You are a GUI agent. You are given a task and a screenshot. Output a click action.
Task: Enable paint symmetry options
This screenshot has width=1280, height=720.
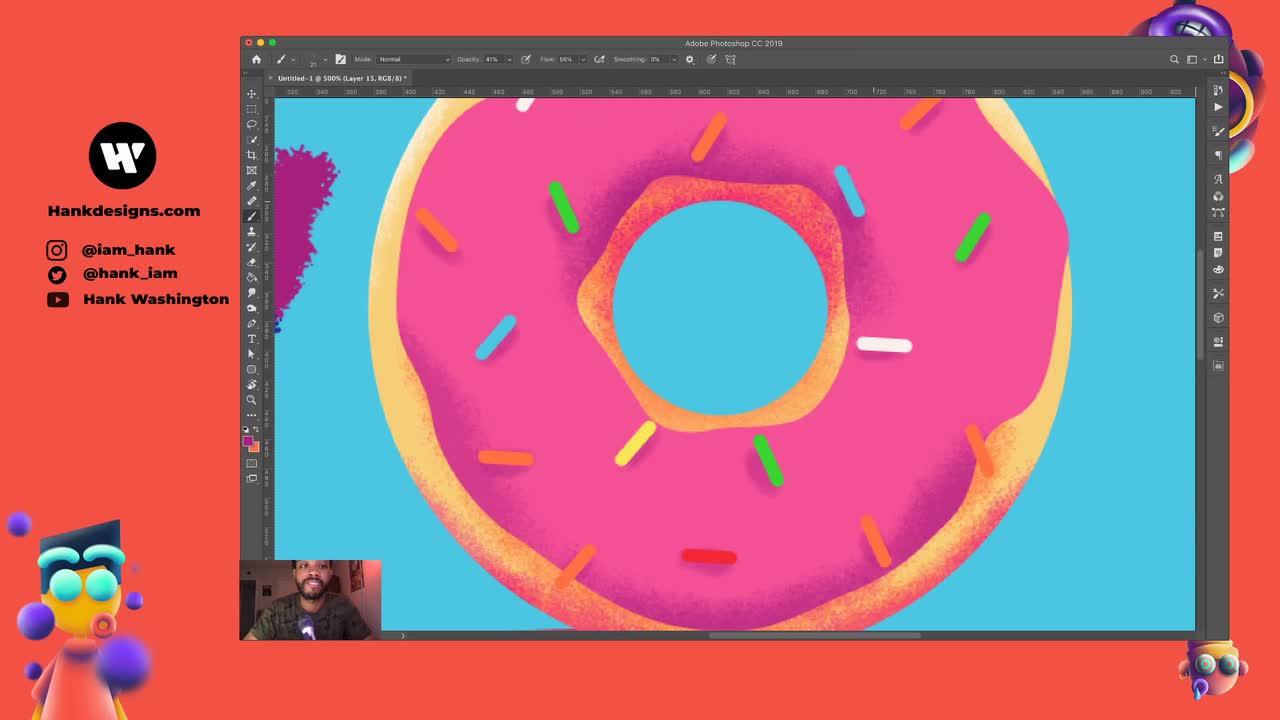pos(730,59)
